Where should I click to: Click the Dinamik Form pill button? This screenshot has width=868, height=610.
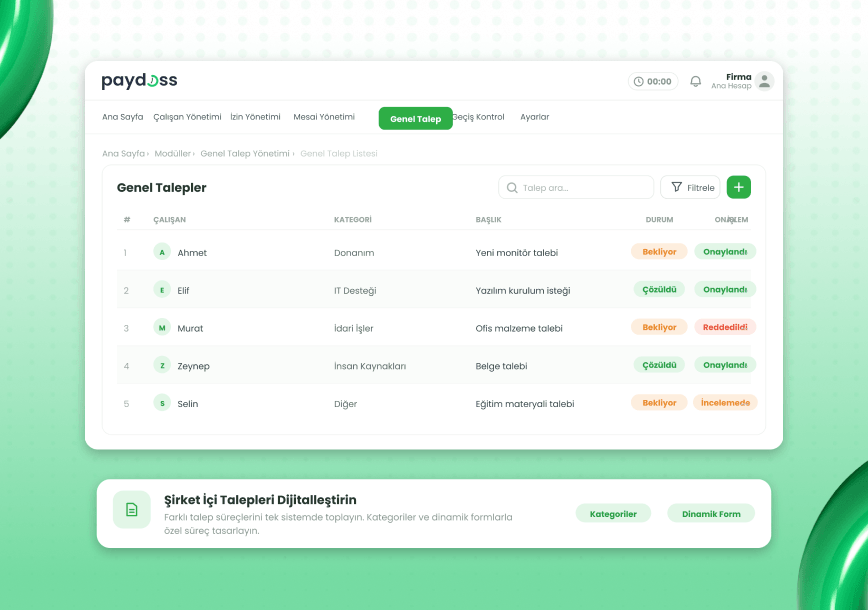[711, 514]
